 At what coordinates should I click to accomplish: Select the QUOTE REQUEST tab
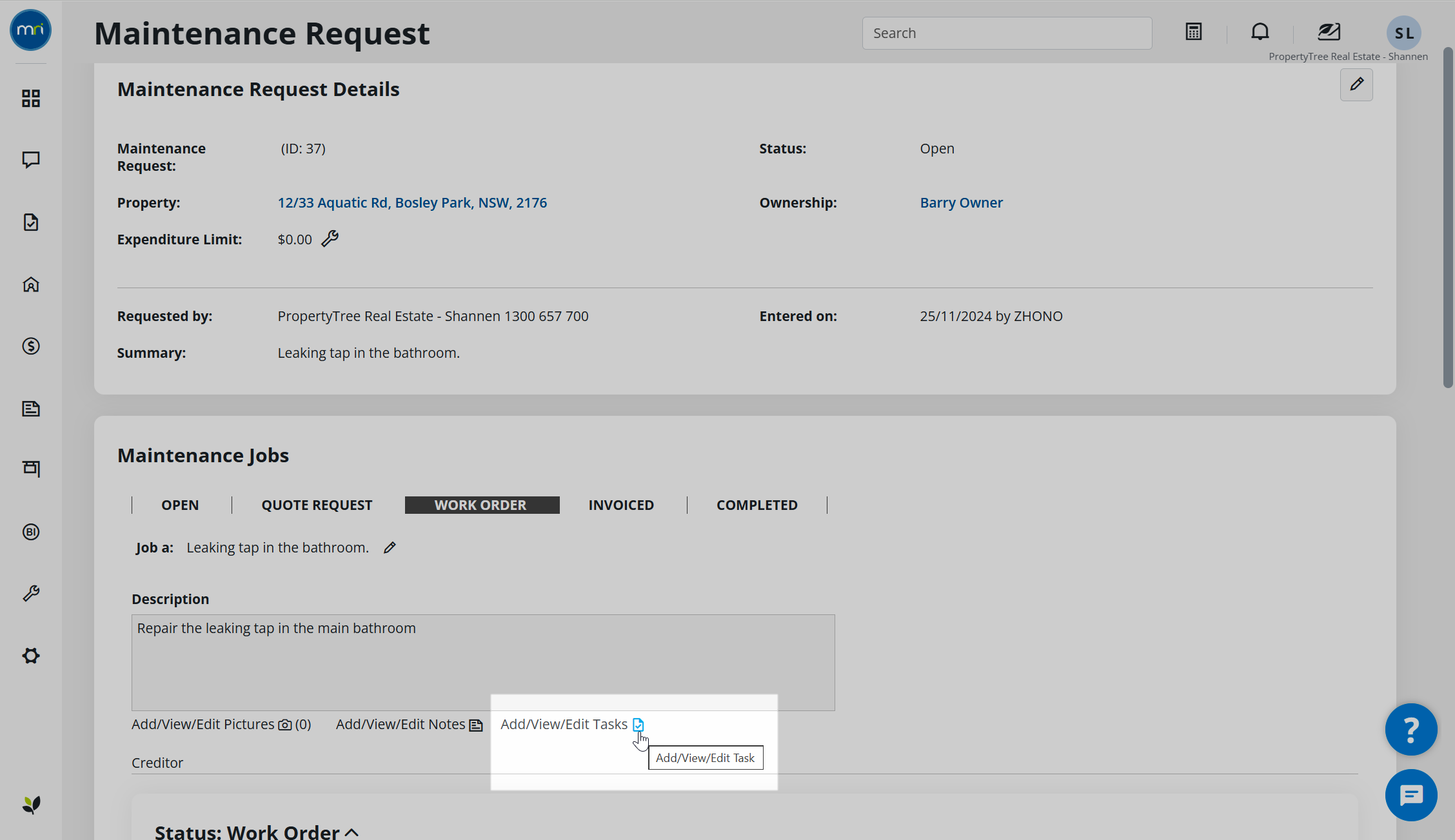[317, 505]
